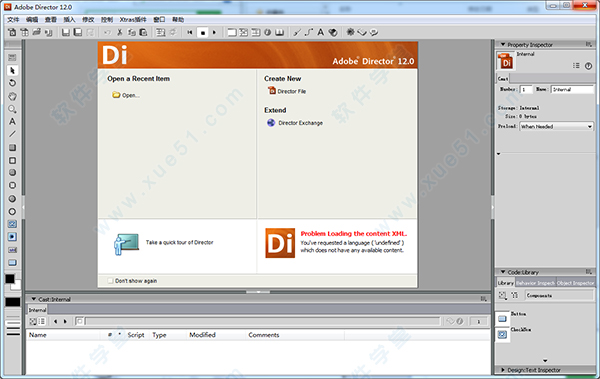The image size is (600, 379).
Task: Select the Hand tool
Action: pos(12,96)
